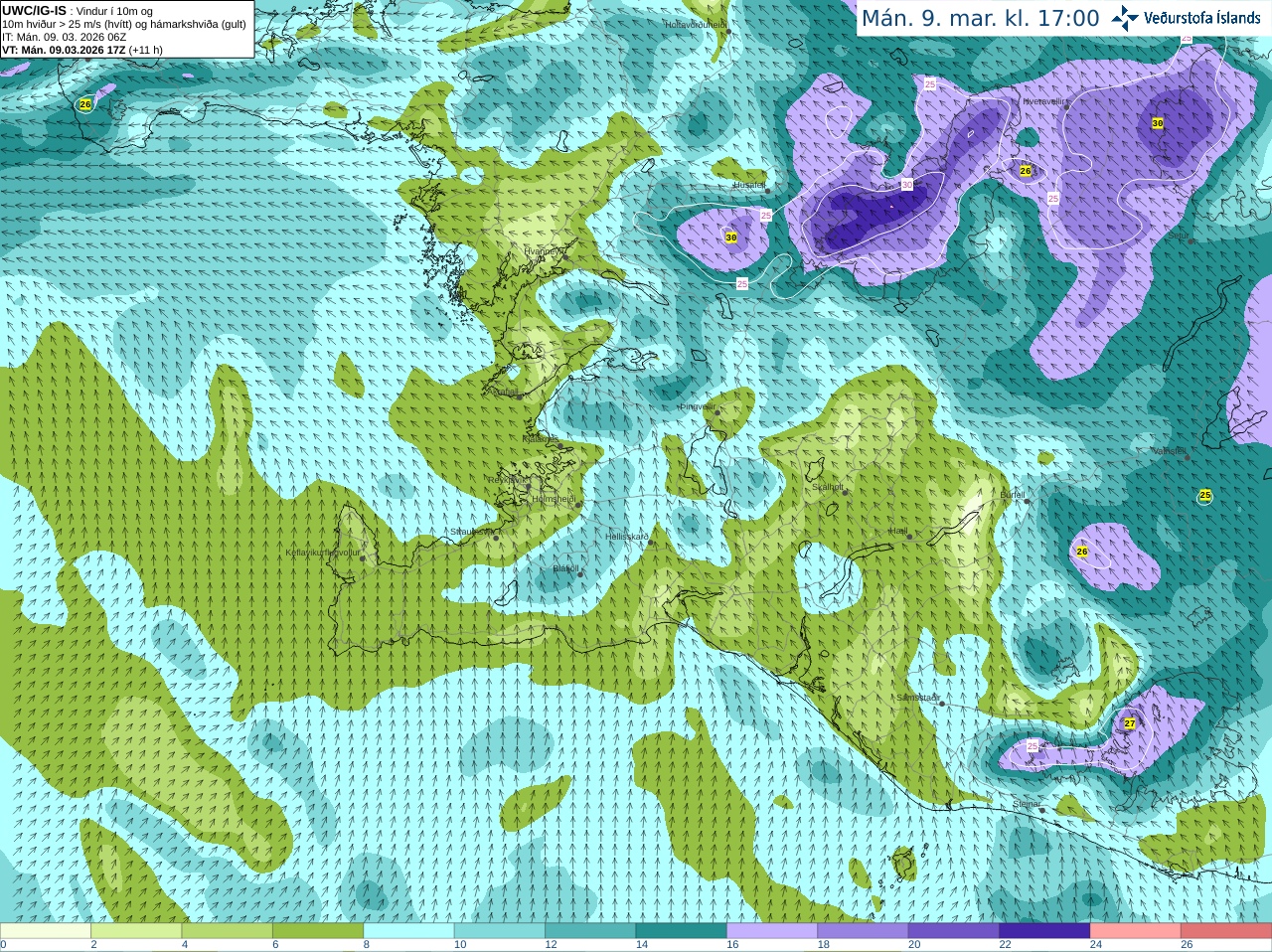Pick the 4–6 green legend swatch
1272x952 pixels.
pos(227,931)
